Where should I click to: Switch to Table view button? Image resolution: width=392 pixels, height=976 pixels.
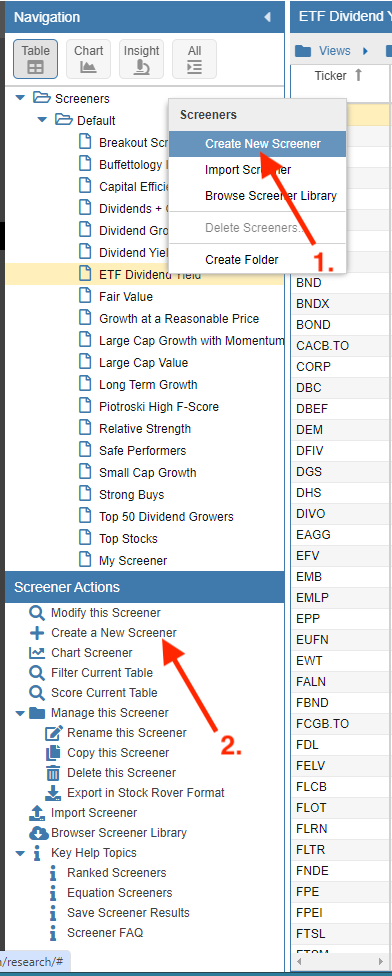coord(35,59)
